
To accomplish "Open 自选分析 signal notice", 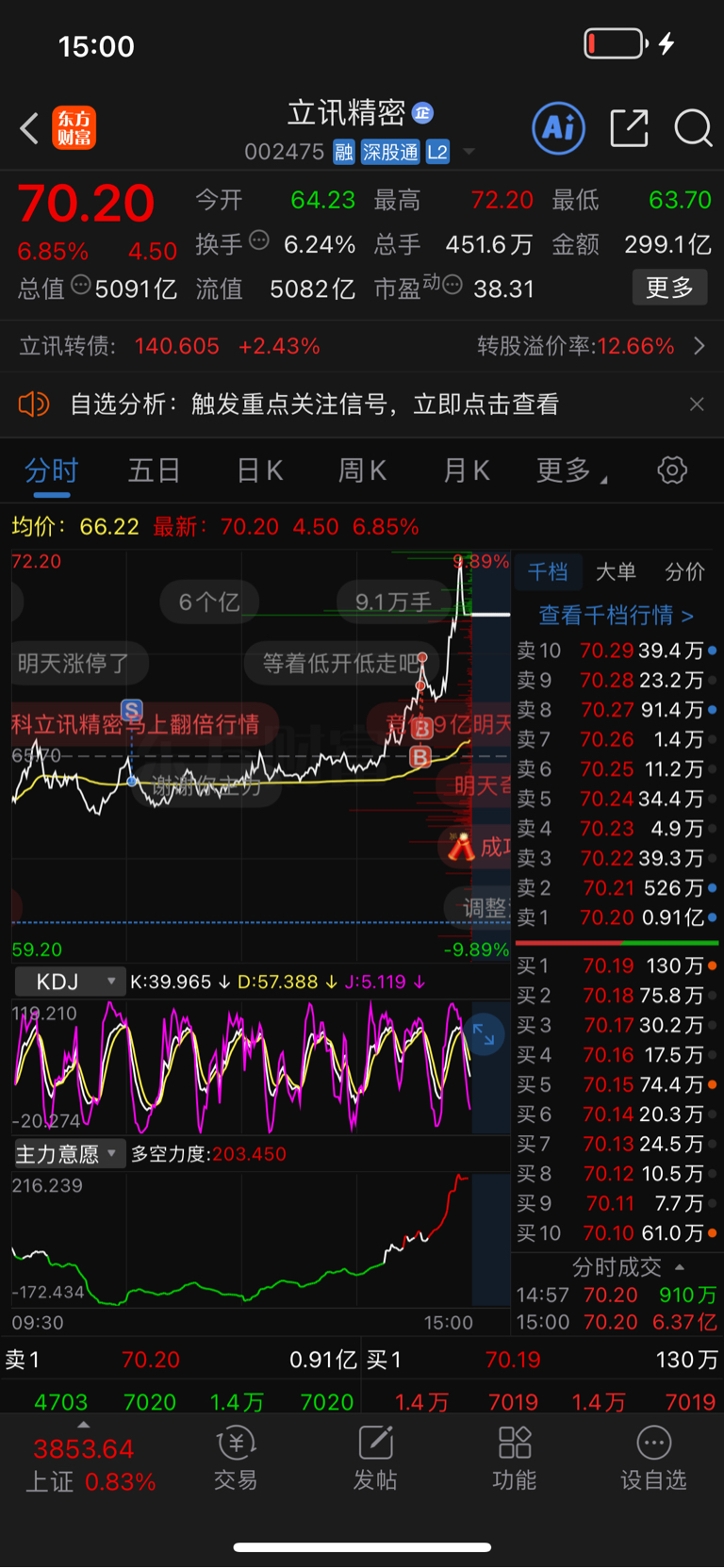I will 314,404.
